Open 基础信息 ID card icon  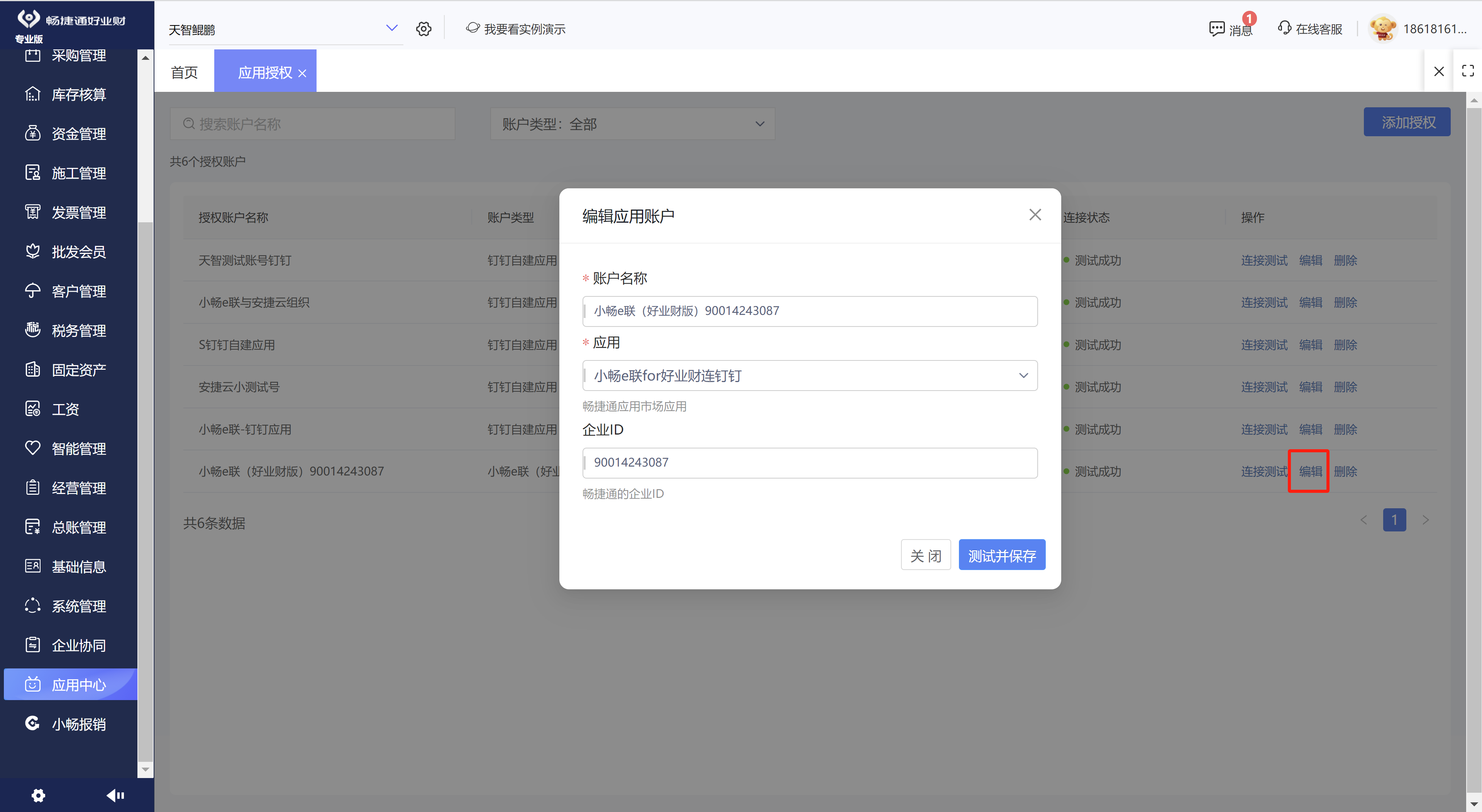(x=33, y=567)
